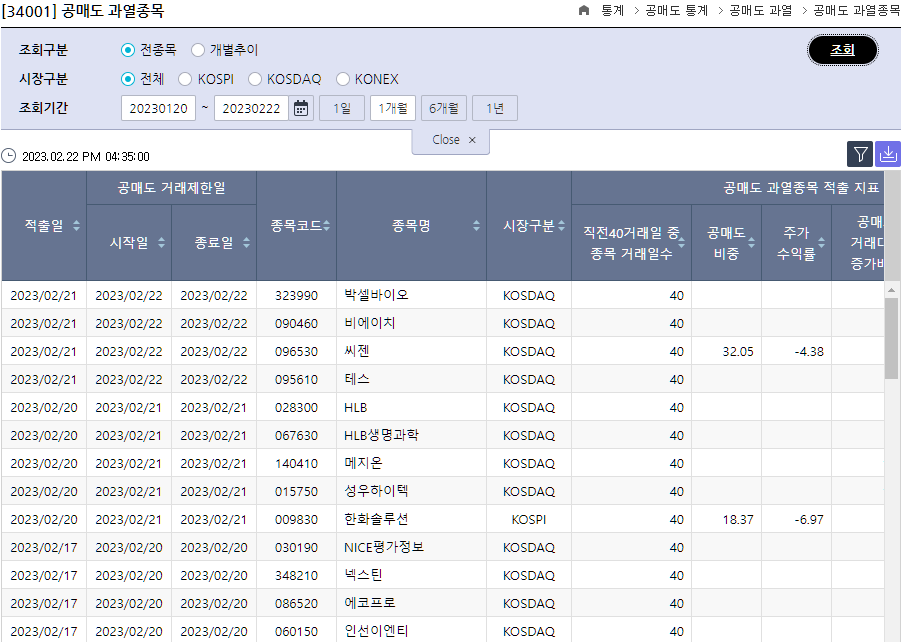Sort by 시작일 column arrows
The image size is (917, 642).
point(161,243)
